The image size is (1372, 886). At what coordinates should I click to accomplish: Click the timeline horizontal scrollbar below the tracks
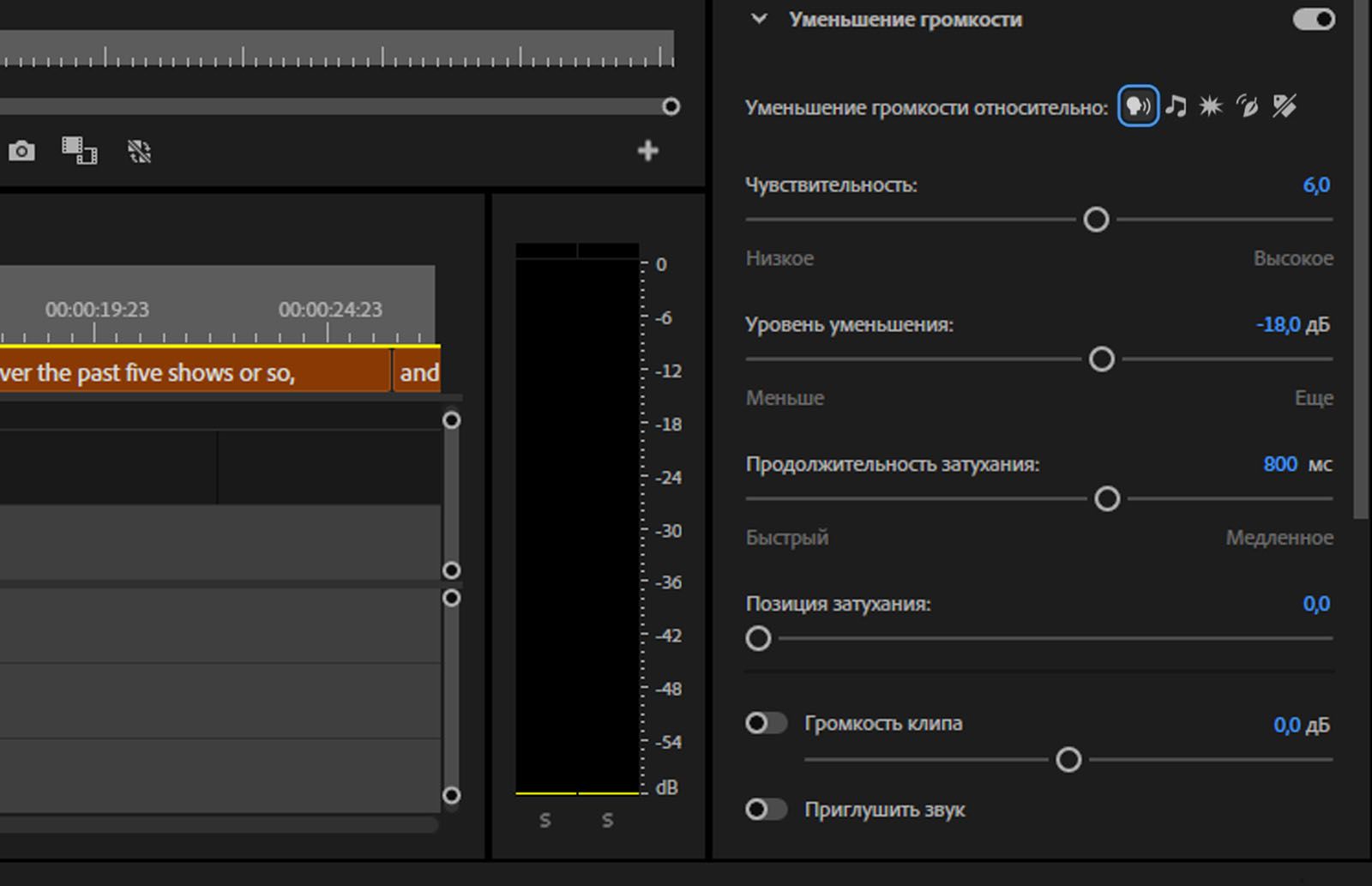[x=219, y=825]
